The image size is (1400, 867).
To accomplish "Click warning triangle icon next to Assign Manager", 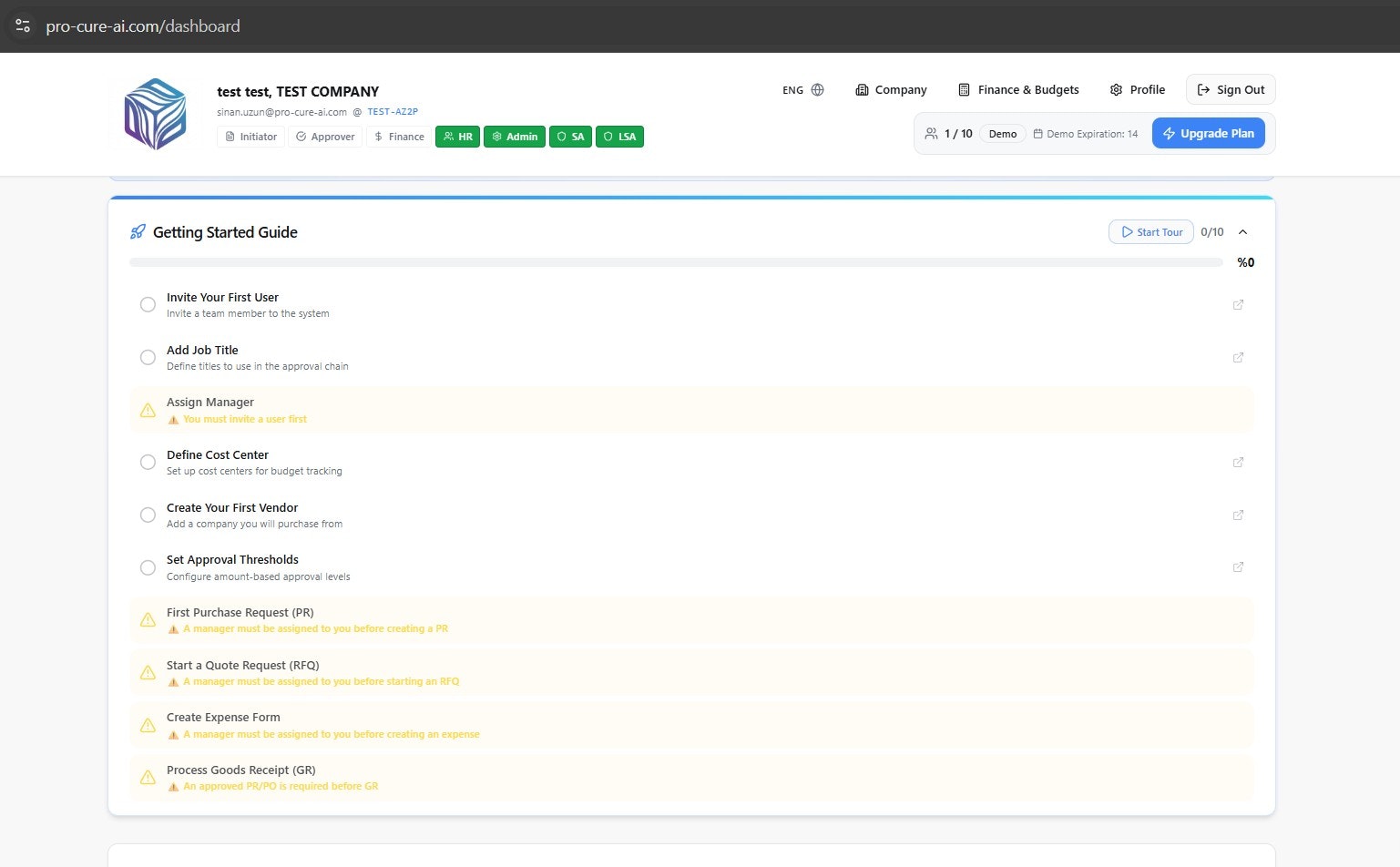I will (148, 410).
